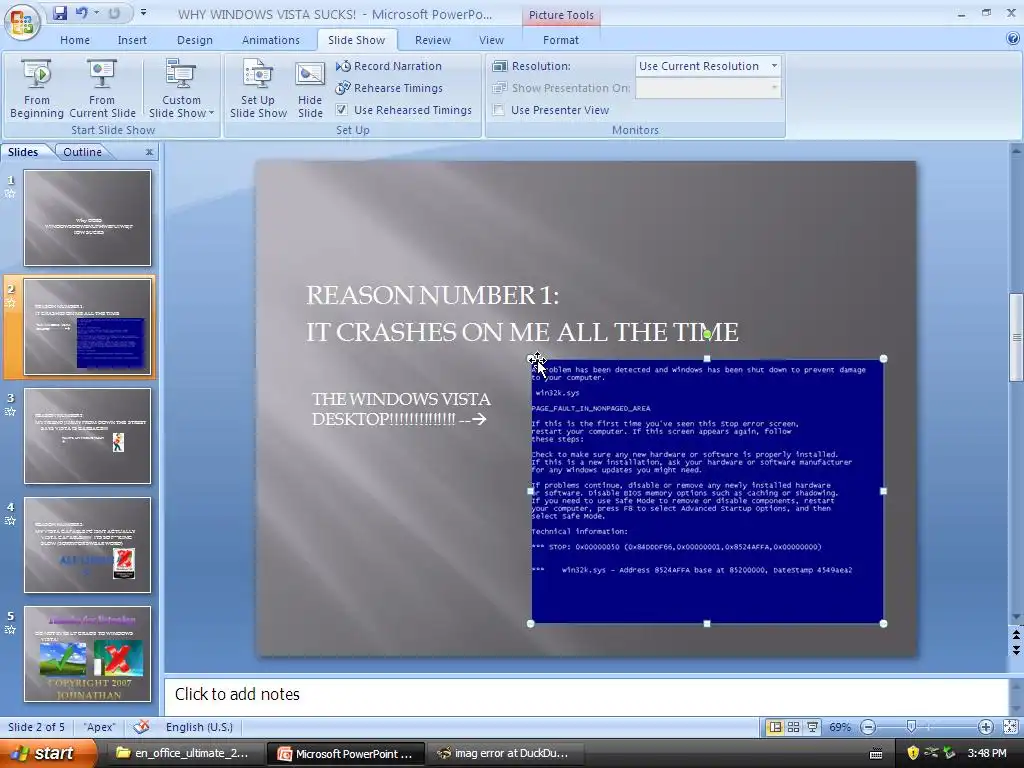The image size is (1024, 768).
Task: Open the Picture Tools Format tab
Action: point(560,40)
